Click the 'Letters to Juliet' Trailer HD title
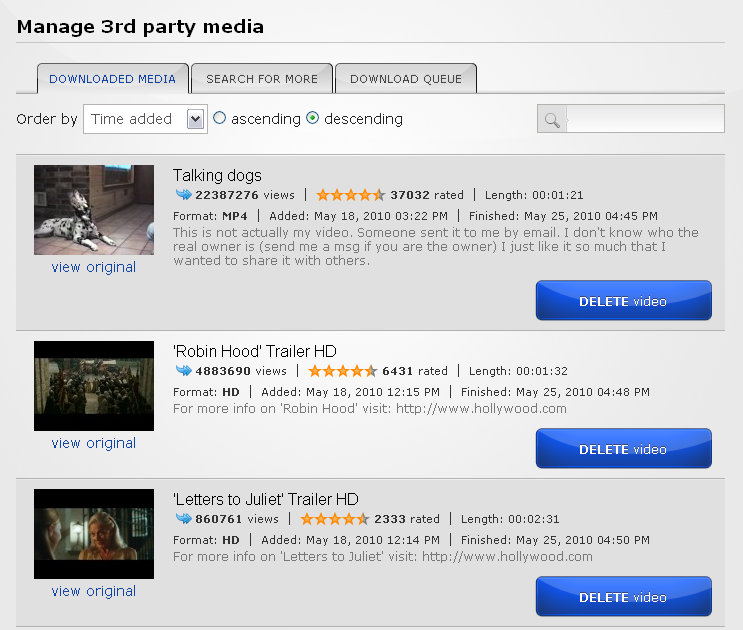 pyautogui.click(x=266, y=499)
